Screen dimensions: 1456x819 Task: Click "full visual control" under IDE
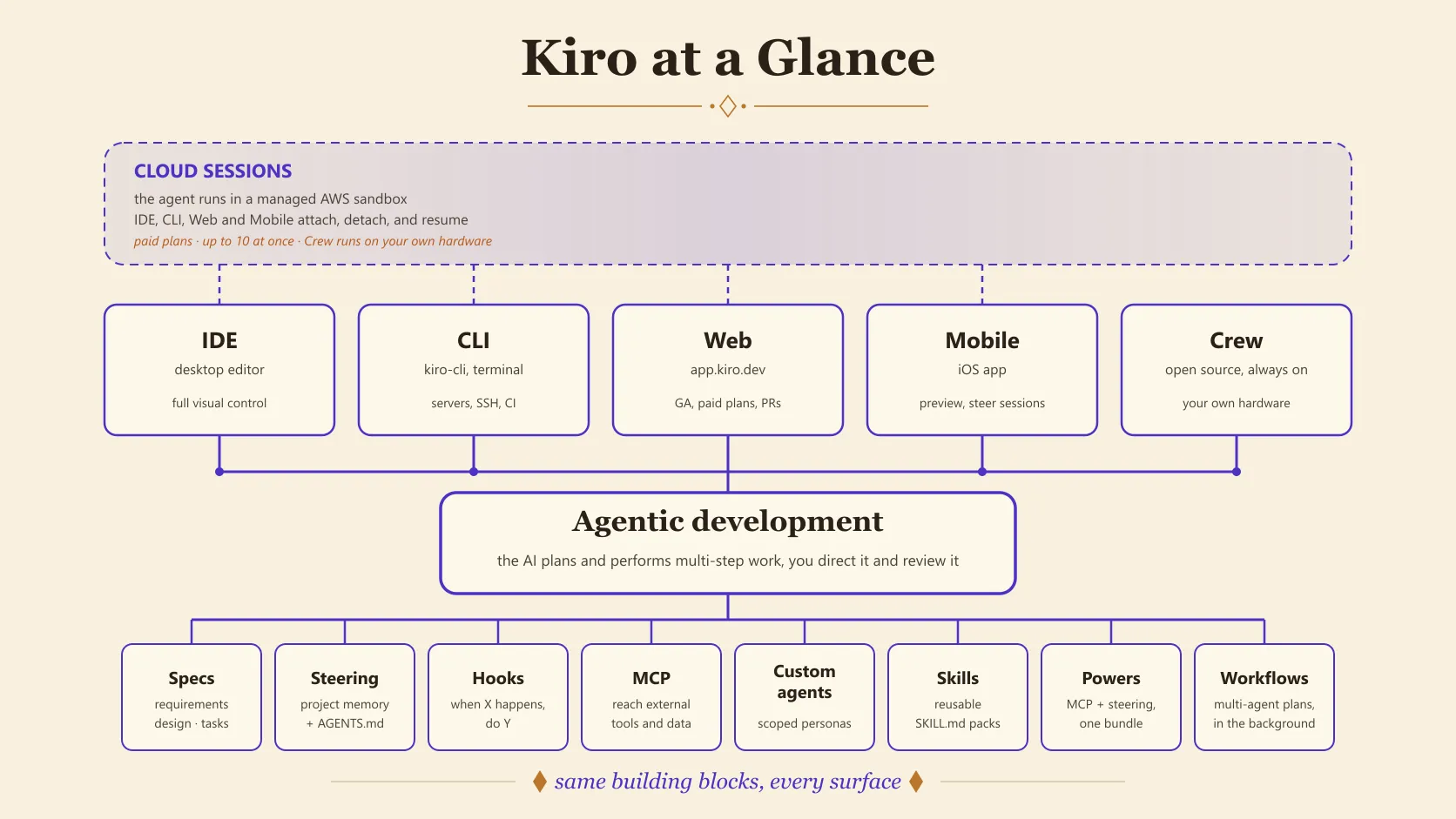219,403
